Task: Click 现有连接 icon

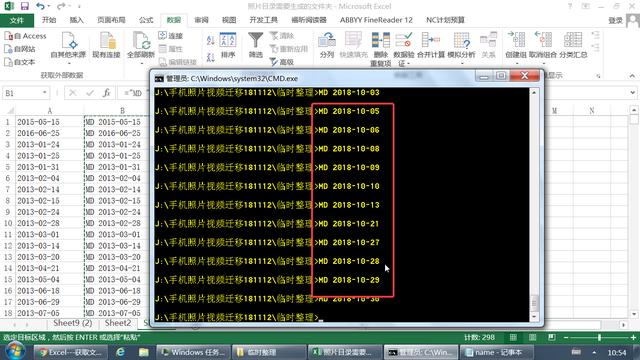Action: pyautogui.click(x=106, y=45)
